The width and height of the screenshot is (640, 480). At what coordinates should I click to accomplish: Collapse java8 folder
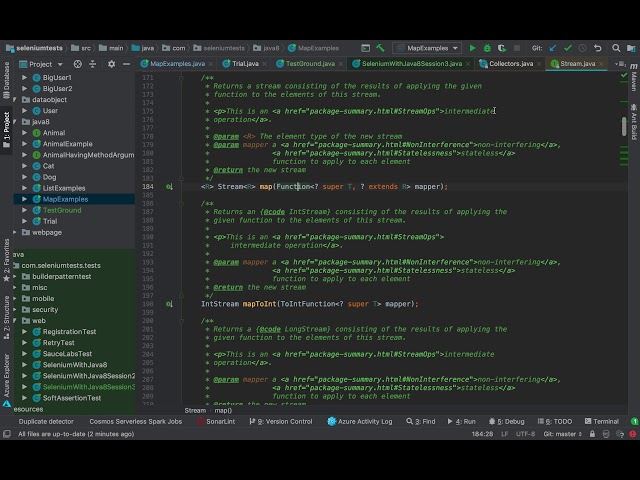pos(15,122)
